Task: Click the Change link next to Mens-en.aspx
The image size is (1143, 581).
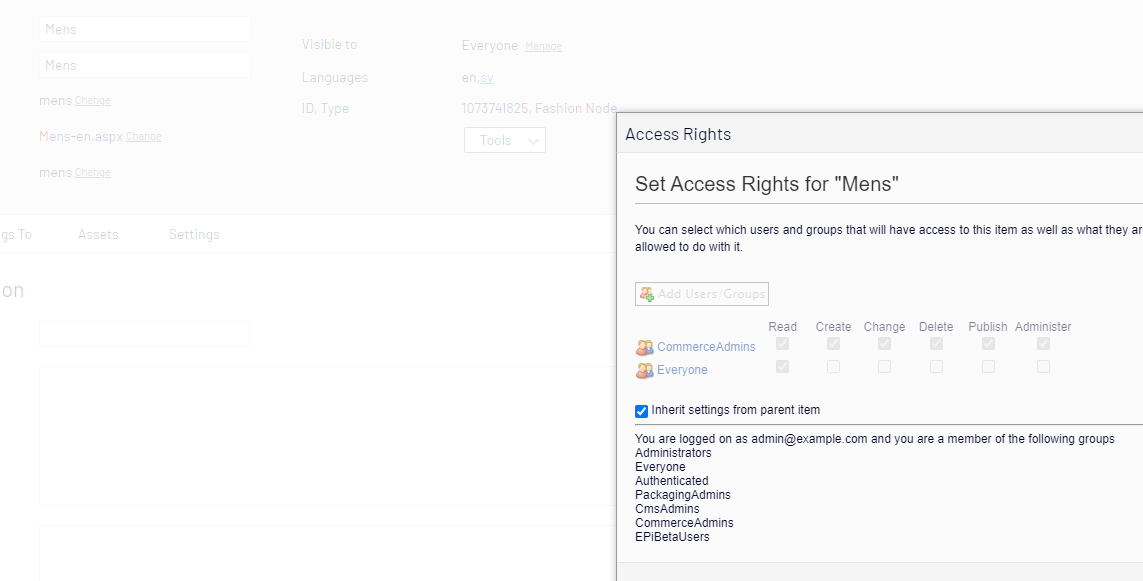Action: pos(143,137)
